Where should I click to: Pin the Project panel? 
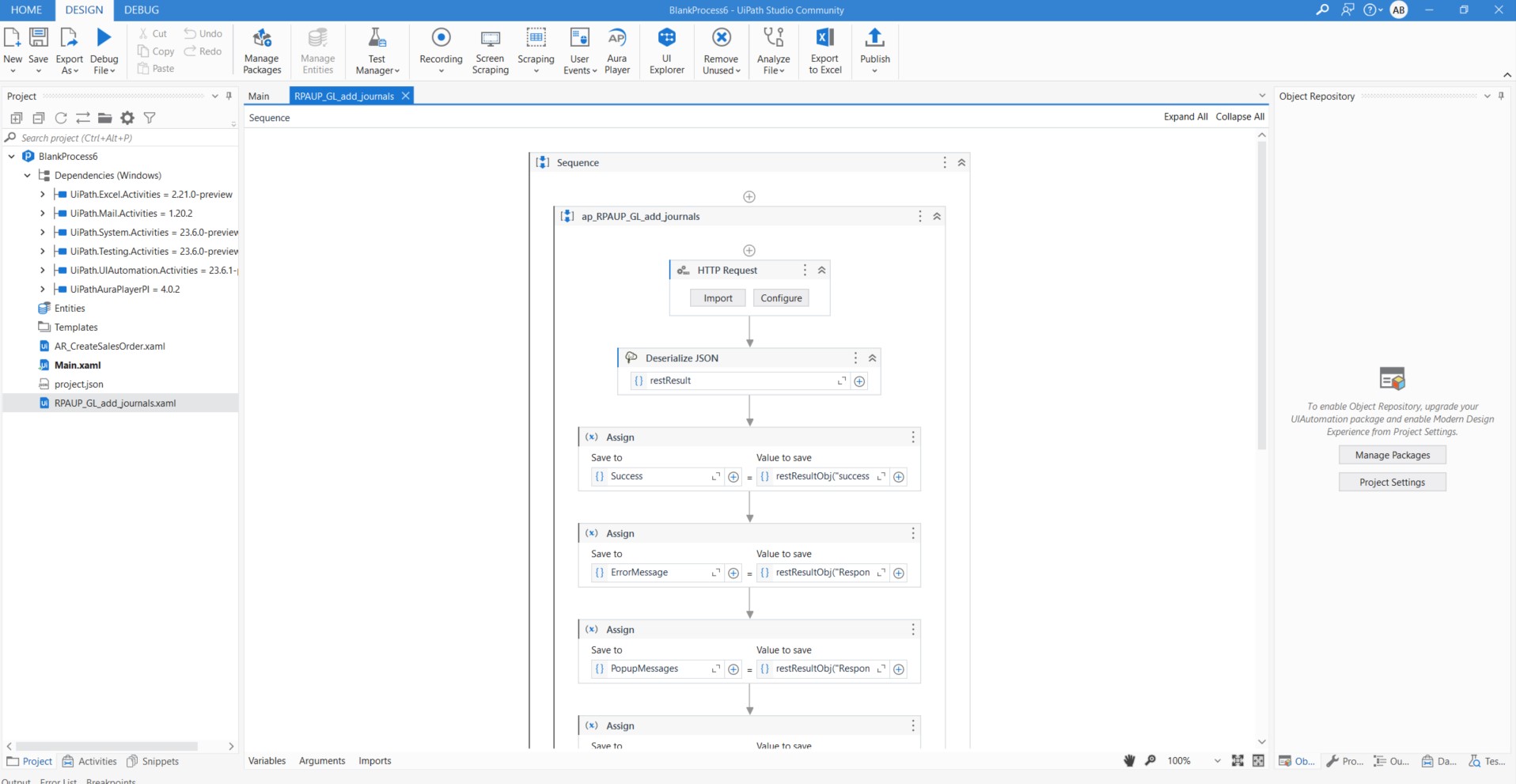pyautogui.click(x=229, y=96)
